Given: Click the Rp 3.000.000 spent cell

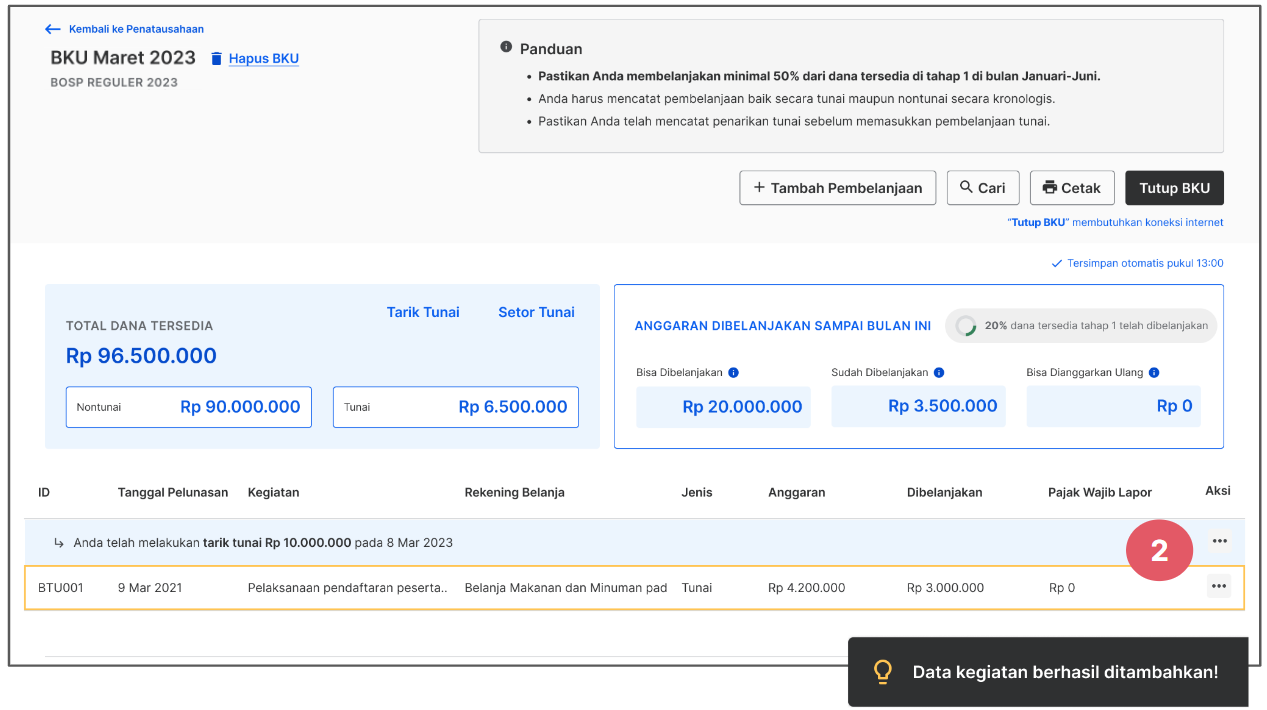Looking at the screenshot, I should [945, 588].
